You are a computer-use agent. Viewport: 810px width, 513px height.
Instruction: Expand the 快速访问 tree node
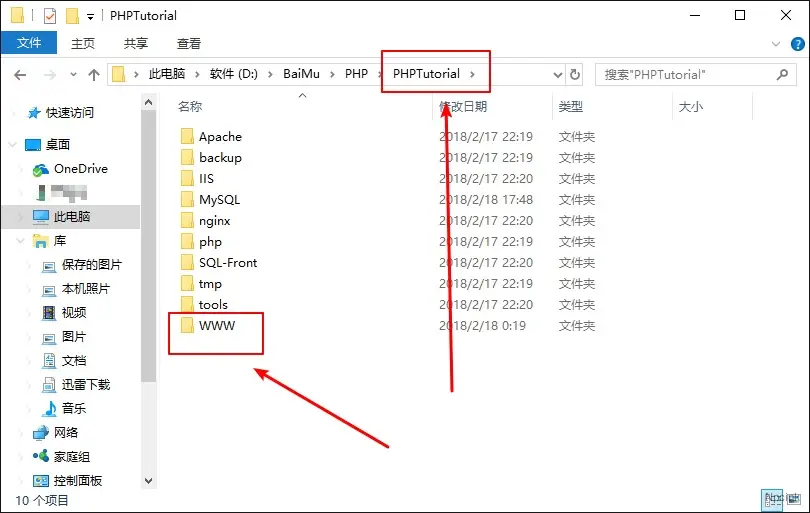13,113
